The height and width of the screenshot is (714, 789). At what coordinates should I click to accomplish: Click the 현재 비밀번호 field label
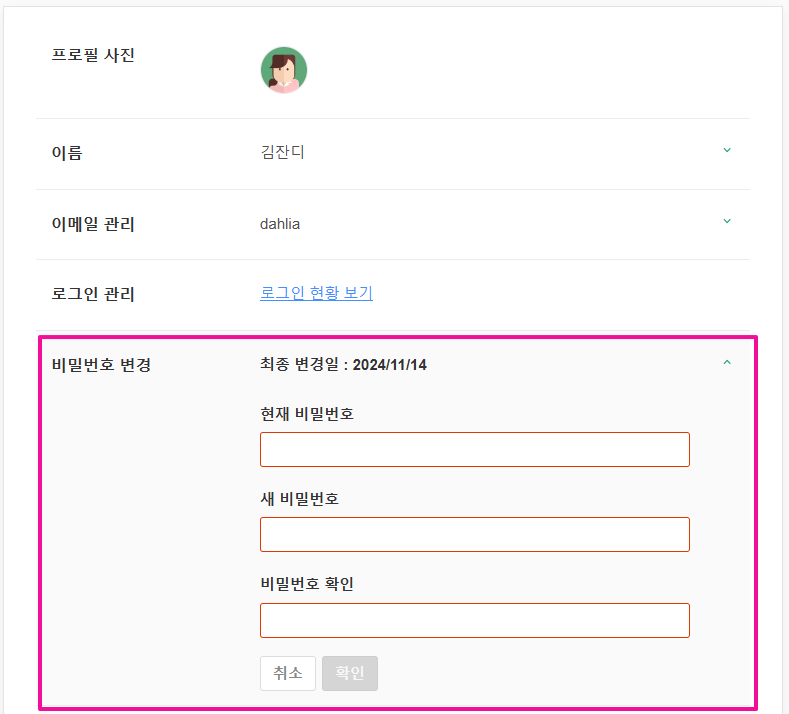pos(306,414)
